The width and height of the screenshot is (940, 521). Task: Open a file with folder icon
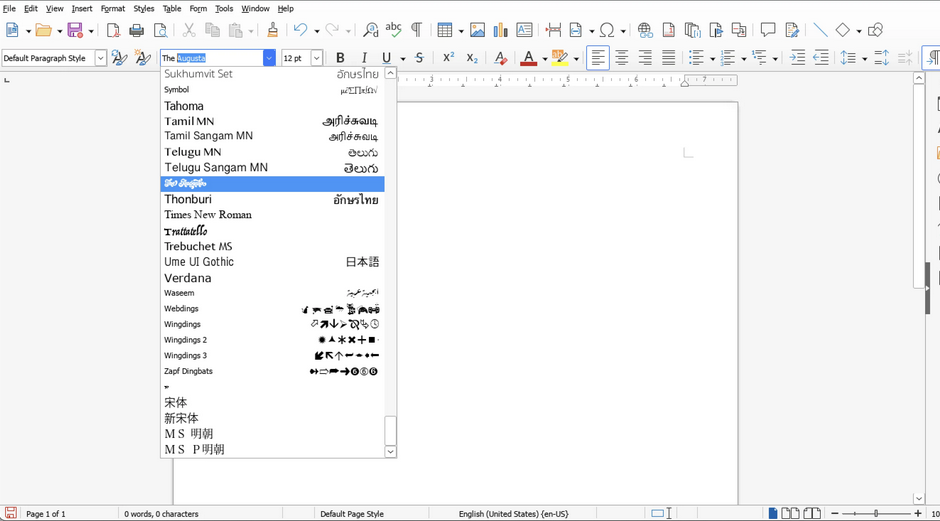[43, 30]
